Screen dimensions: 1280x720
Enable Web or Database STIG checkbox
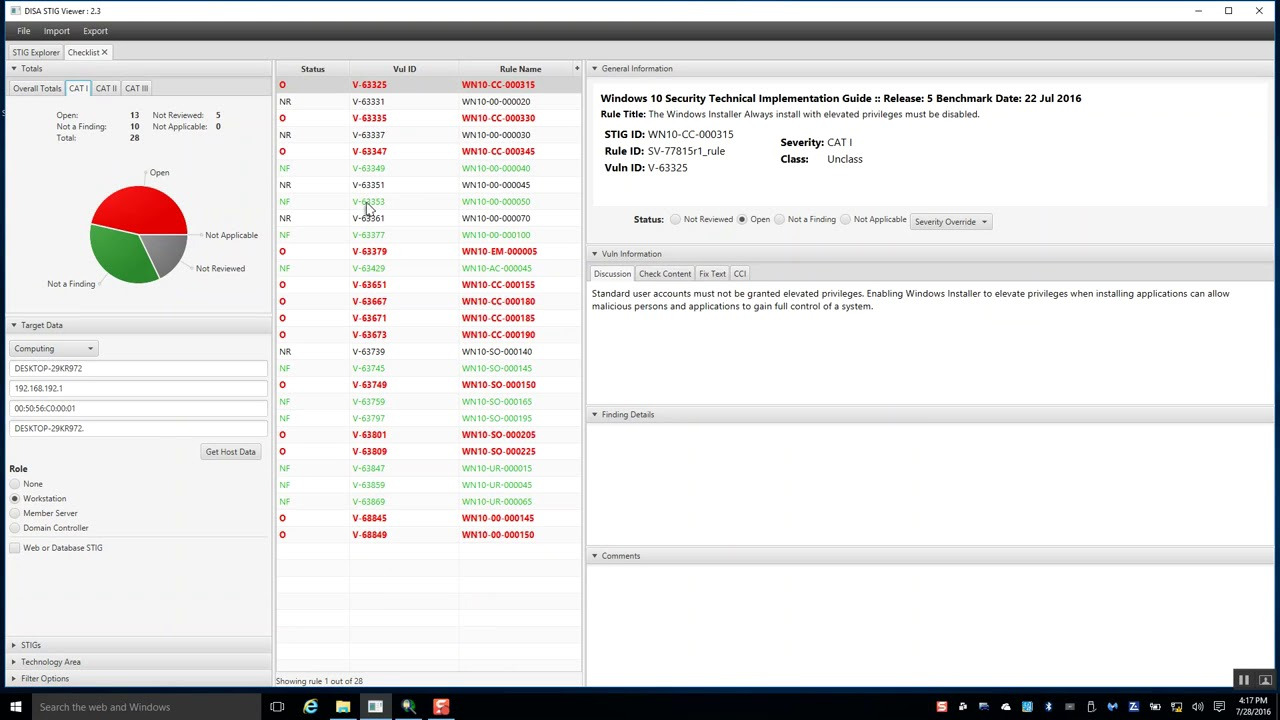[15, 548]
